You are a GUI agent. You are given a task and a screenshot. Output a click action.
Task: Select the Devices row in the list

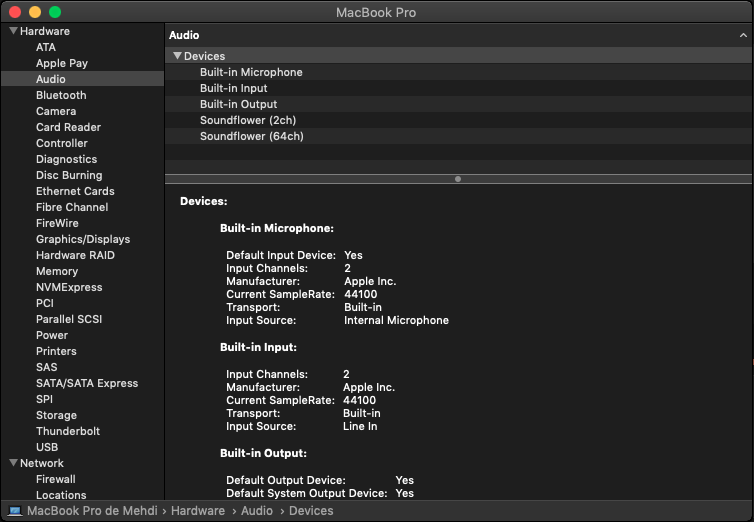coord(458,56)
